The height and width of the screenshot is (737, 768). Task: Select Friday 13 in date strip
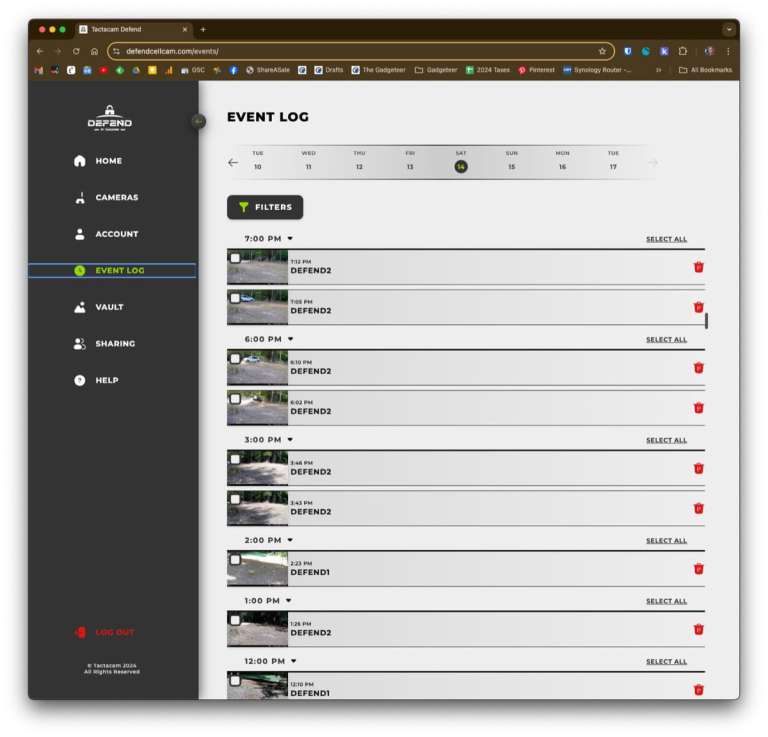pos(410,161)
